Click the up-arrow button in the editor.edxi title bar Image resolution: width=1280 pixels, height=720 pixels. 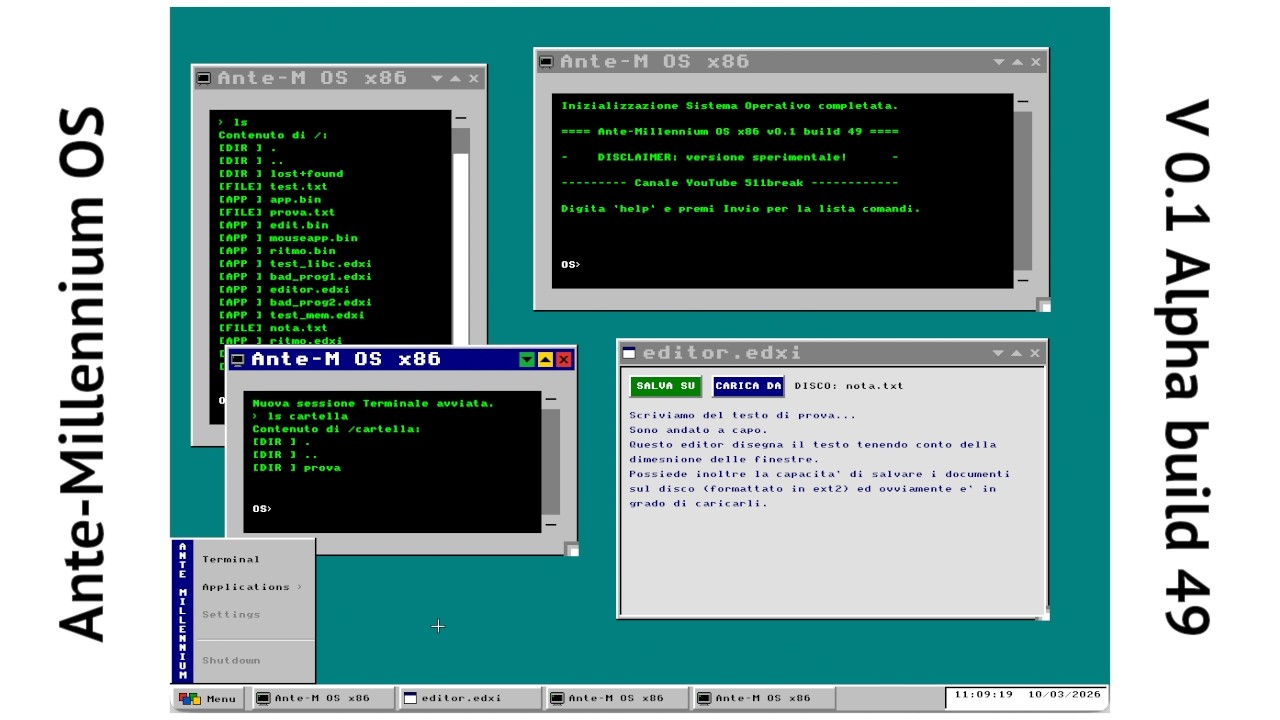pyautogui.click(x=1016, y=353)
